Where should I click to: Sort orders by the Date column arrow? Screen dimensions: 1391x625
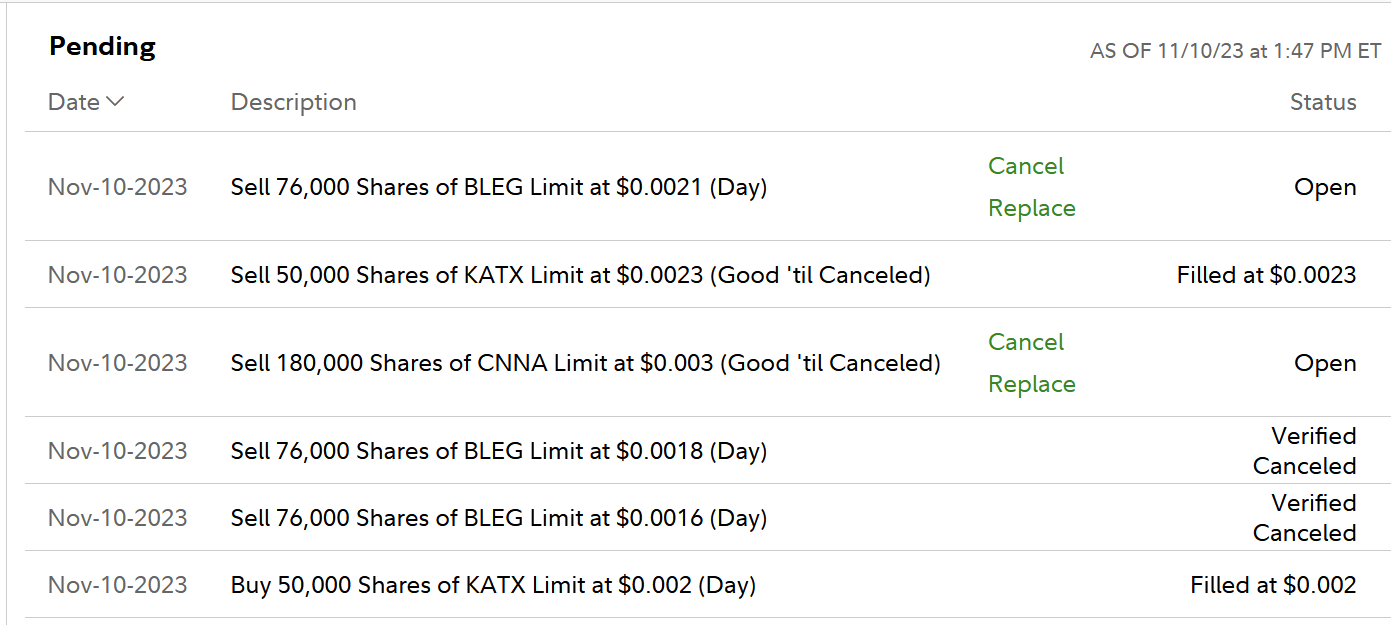114,102
